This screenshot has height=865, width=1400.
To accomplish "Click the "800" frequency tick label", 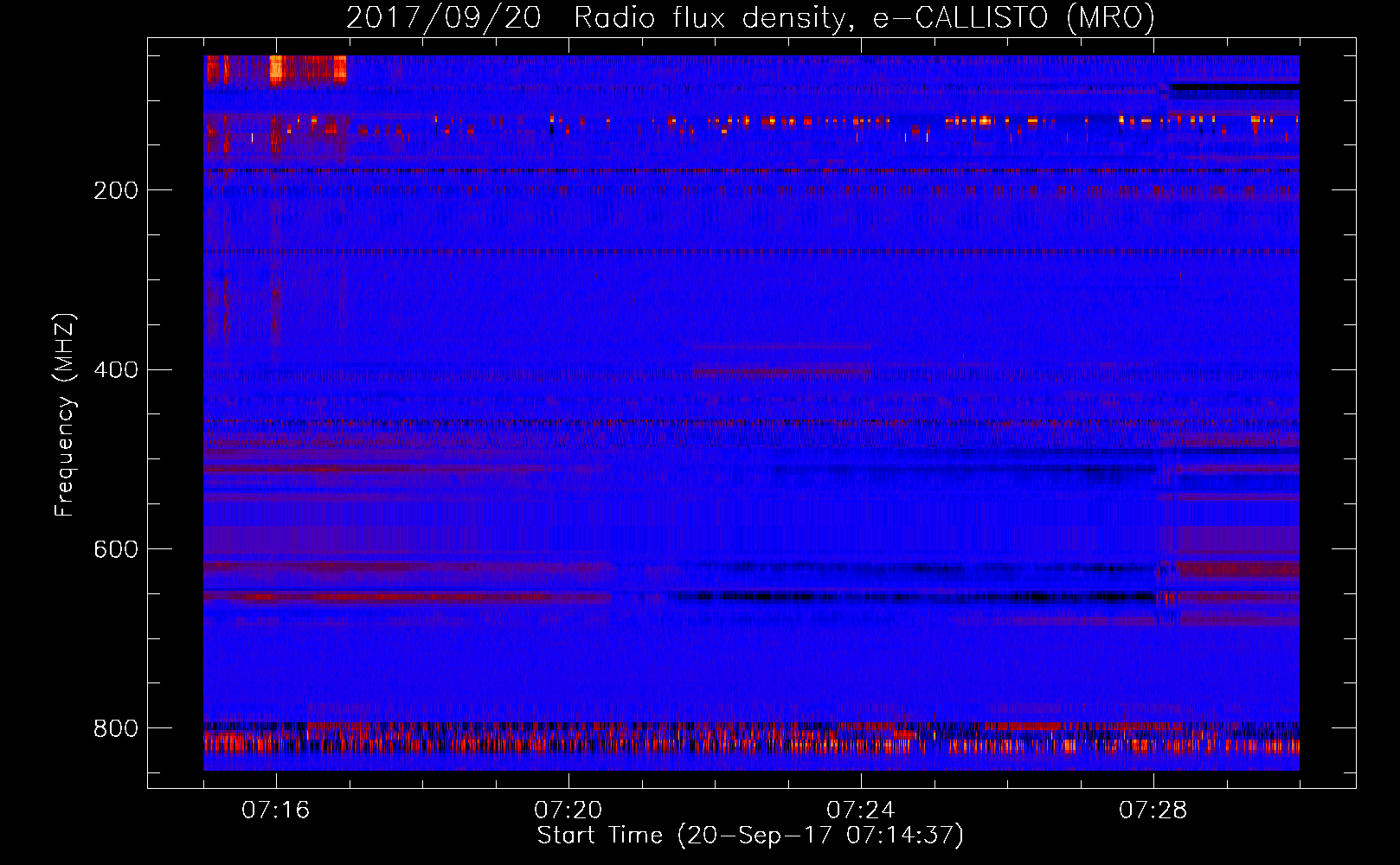I will [x=116, y=728].
